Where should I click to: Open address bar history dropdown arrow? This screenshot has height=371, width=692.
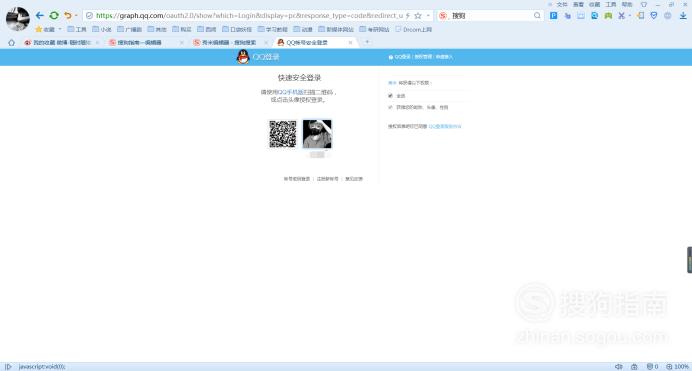coord(428,15)
